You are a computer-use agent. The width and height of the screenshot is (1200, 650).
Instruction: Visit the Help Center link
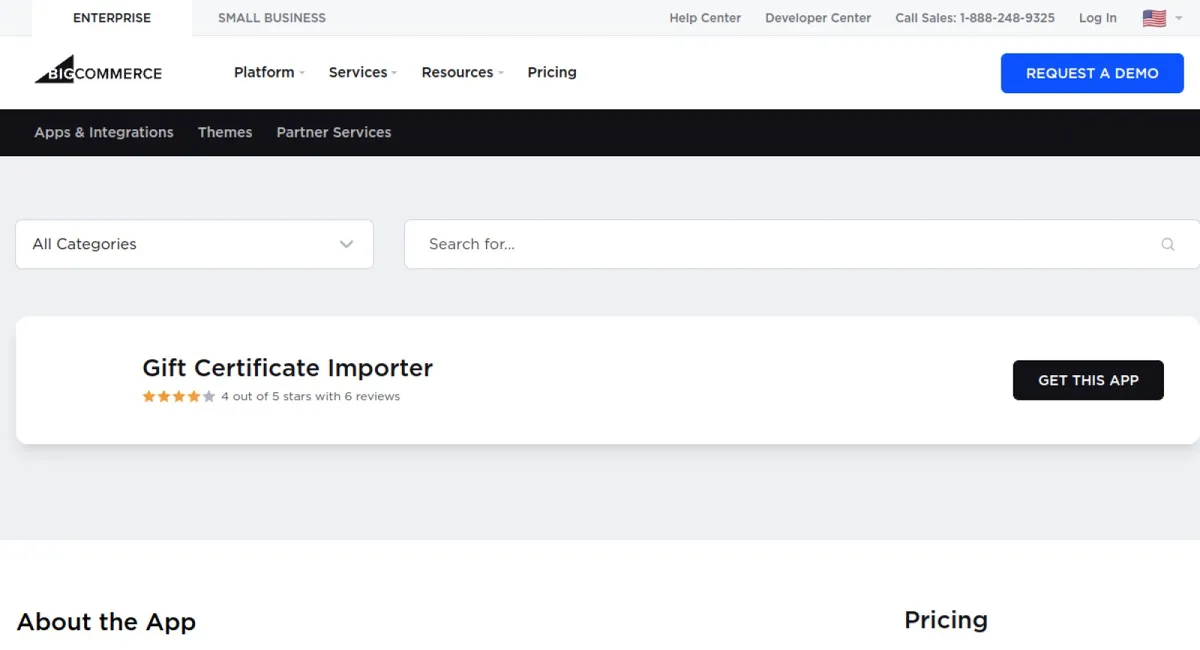(x=705, y=18)
